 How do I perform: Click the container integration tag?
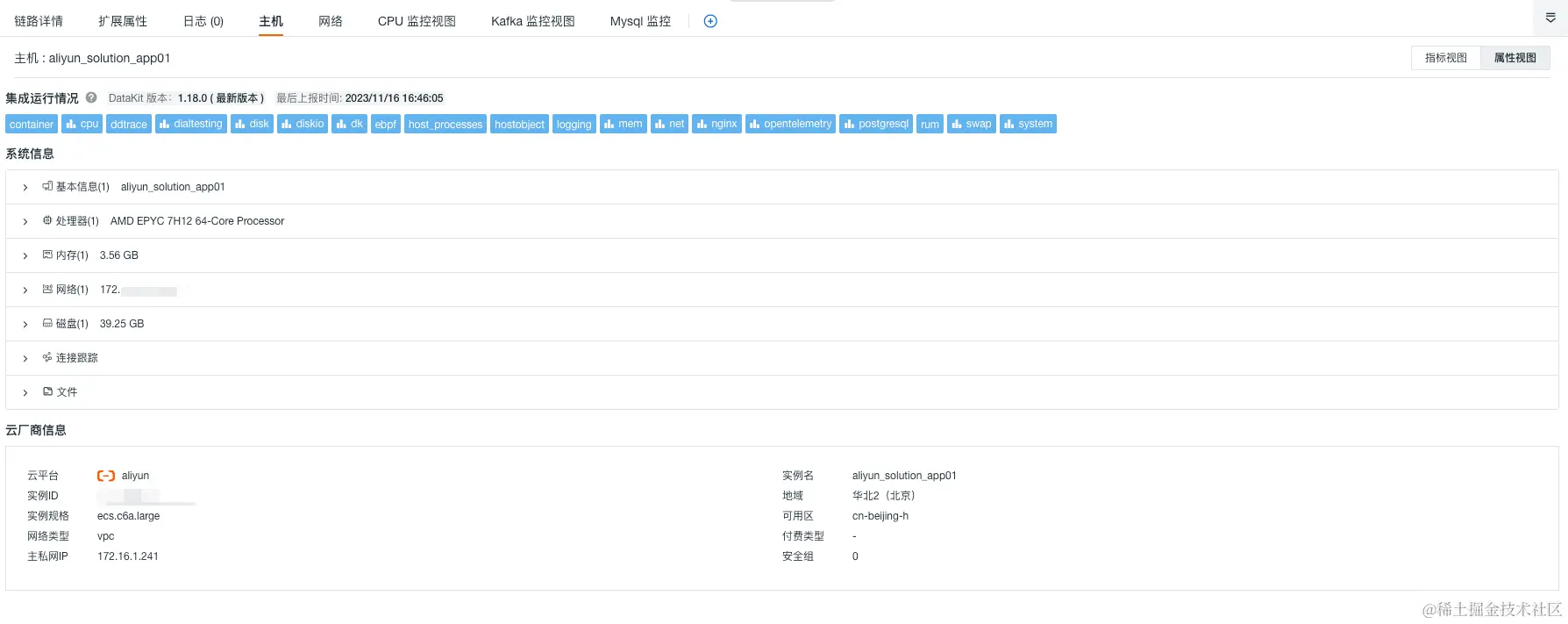click(x=32, y=124)
